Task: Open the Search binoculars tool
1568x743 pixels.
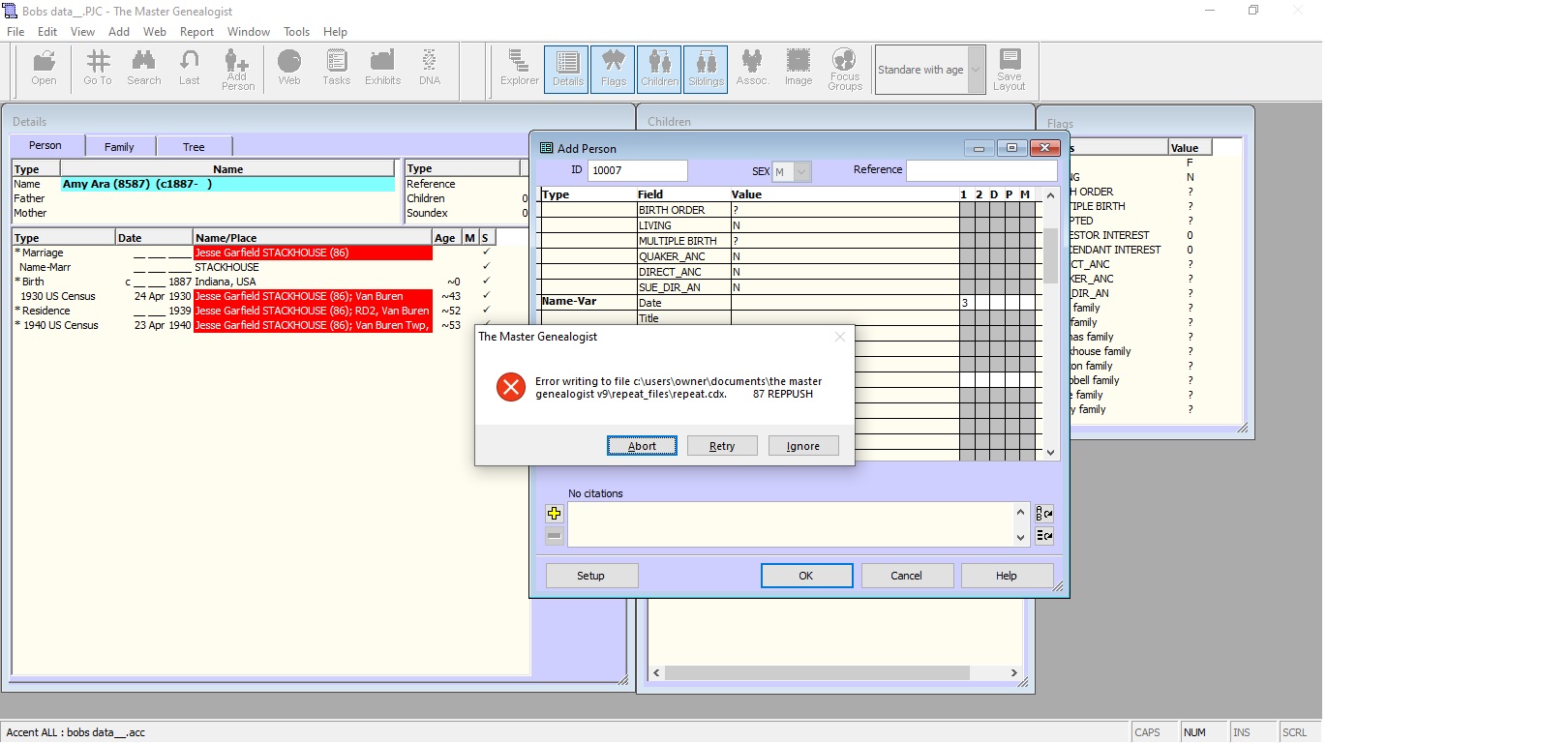Action: [144, 69]
